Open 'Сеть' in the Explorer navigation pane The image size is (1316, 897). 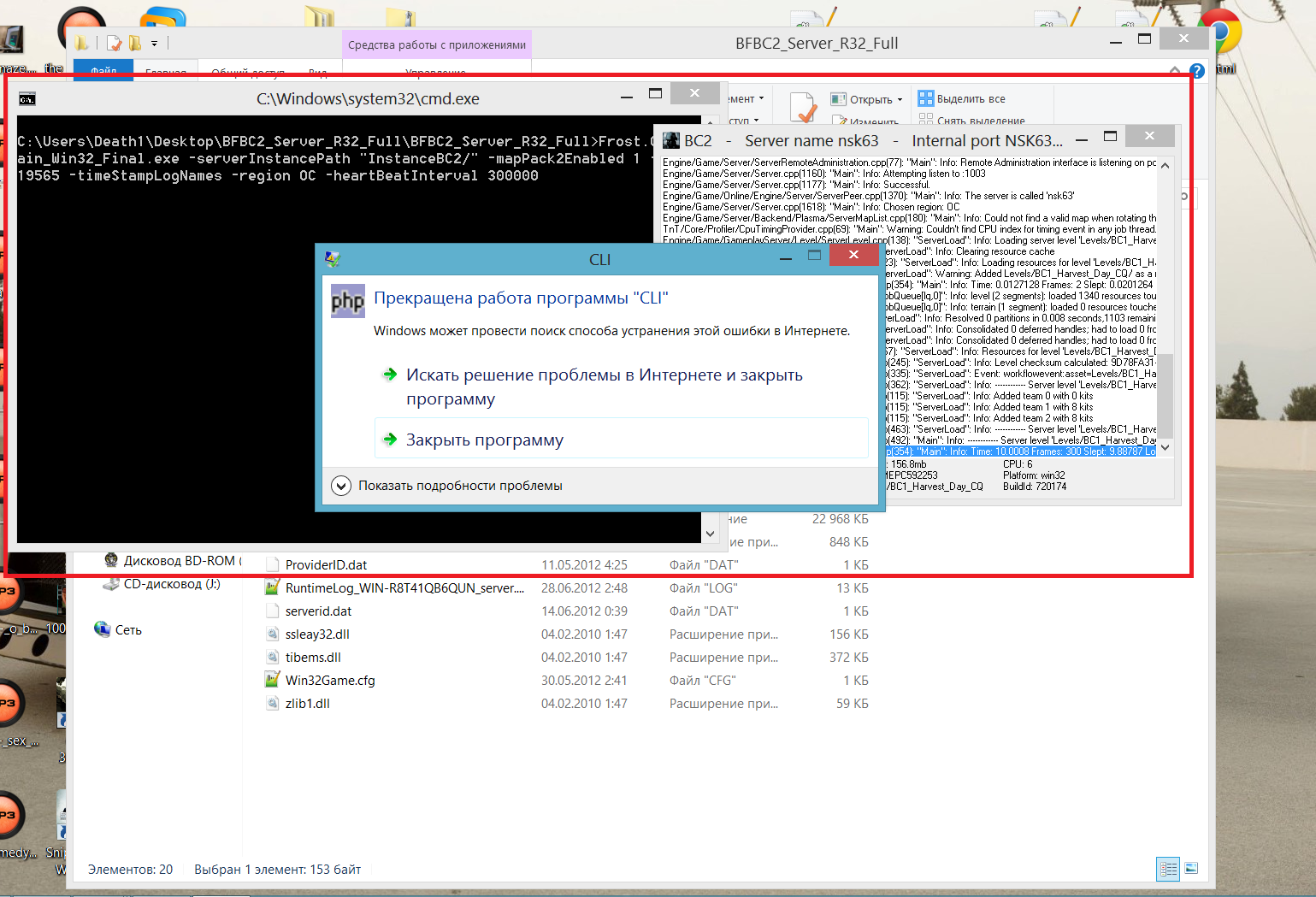128,629
